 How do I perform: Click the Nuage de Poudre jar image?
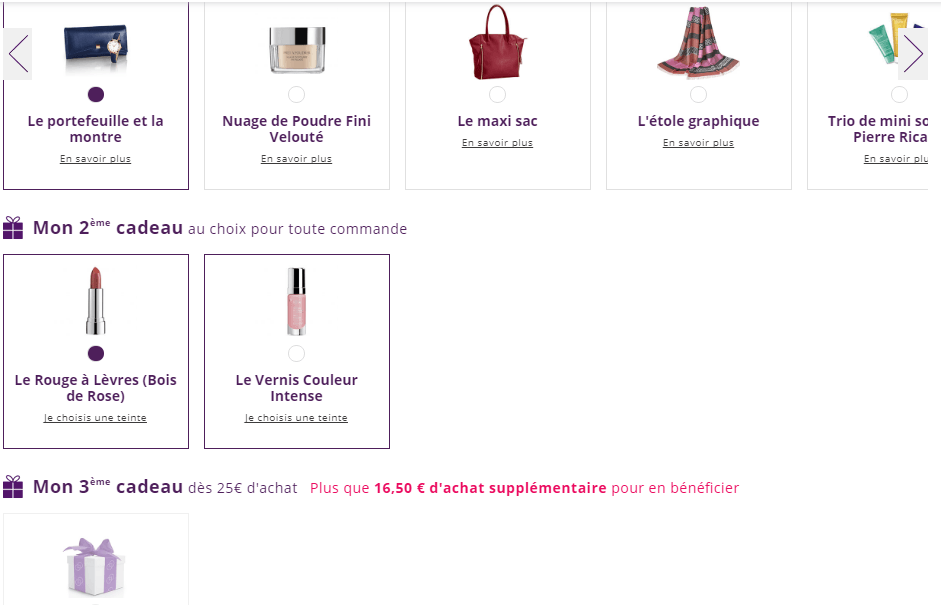point(297,48)
